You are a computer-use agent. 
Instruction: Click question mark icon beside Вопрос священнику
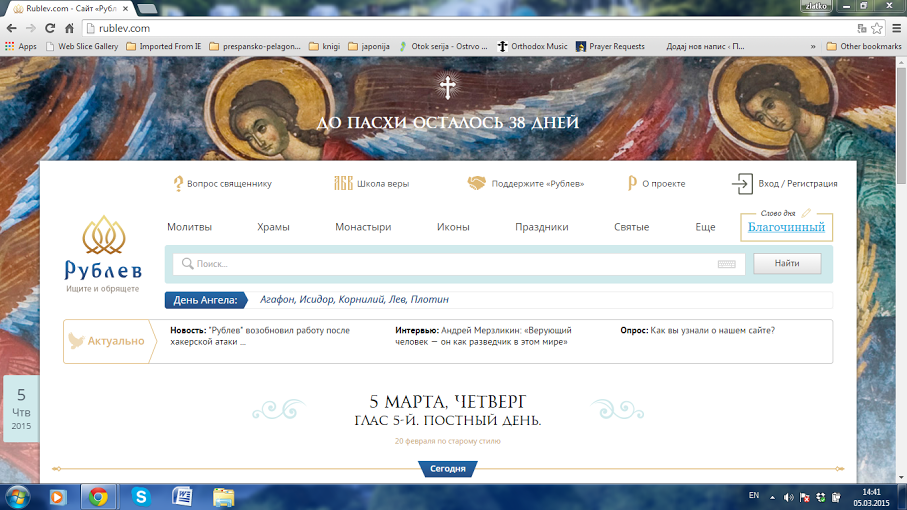coord(178,183)
